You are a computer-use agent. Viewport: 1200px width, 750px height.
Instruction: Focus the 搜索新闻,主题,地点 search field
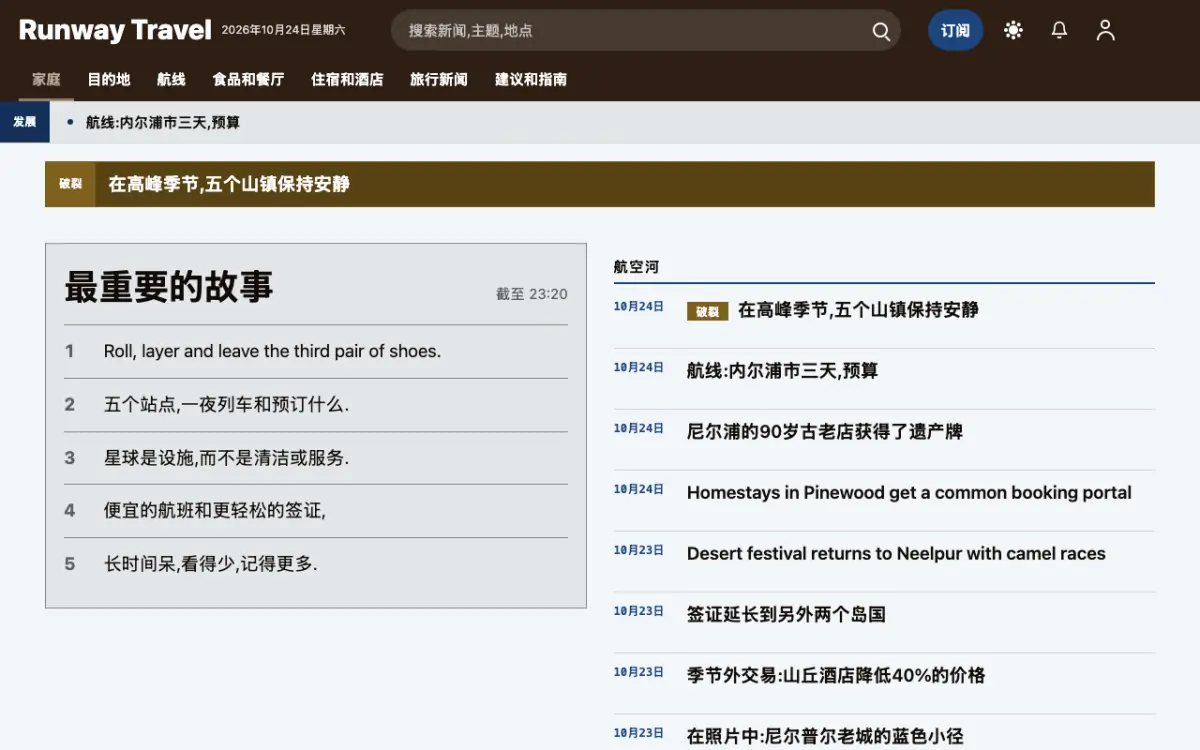click(x=645, y=30)
